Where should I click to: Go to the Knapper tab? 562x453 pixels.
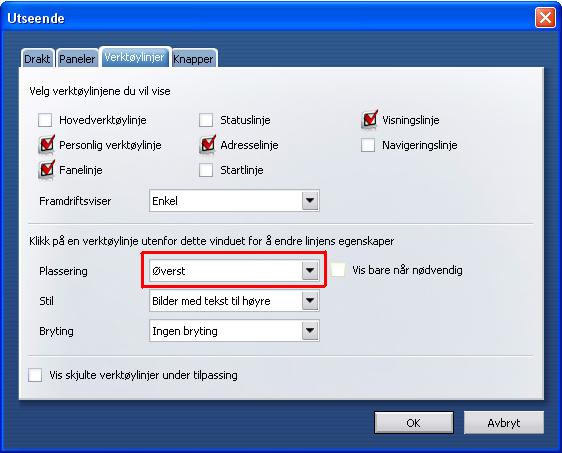click(194, 58)
